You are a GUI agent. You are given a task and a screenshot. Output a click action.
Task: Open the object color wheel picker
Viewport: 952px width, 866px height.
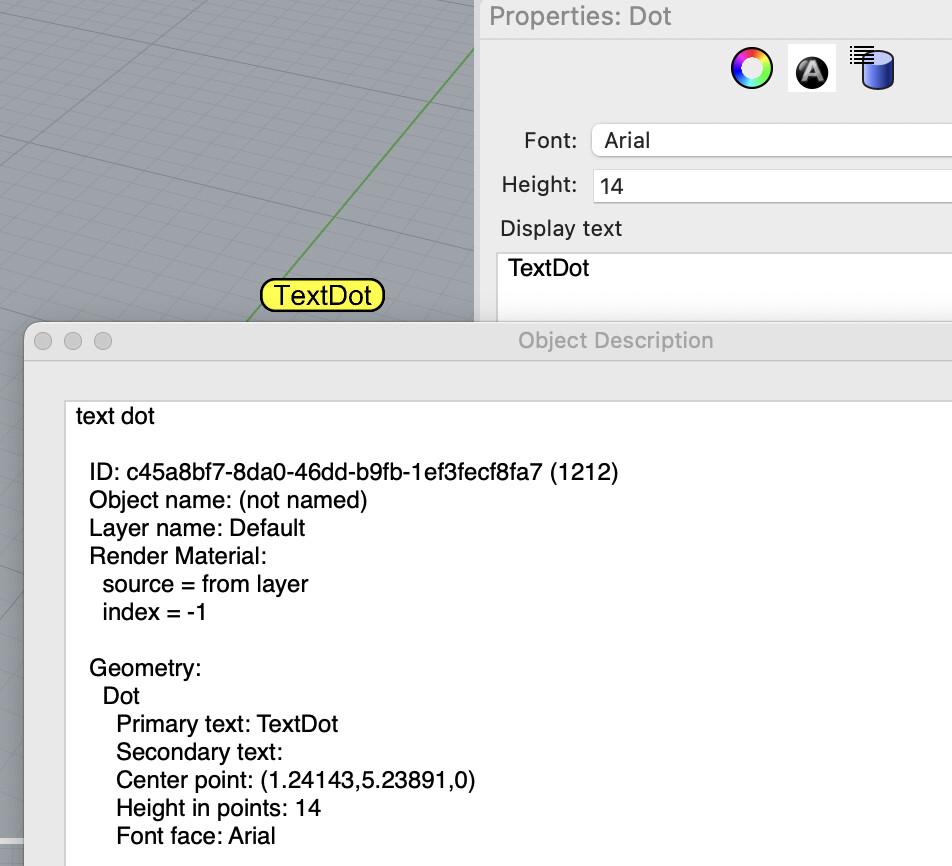coord(751,68)
